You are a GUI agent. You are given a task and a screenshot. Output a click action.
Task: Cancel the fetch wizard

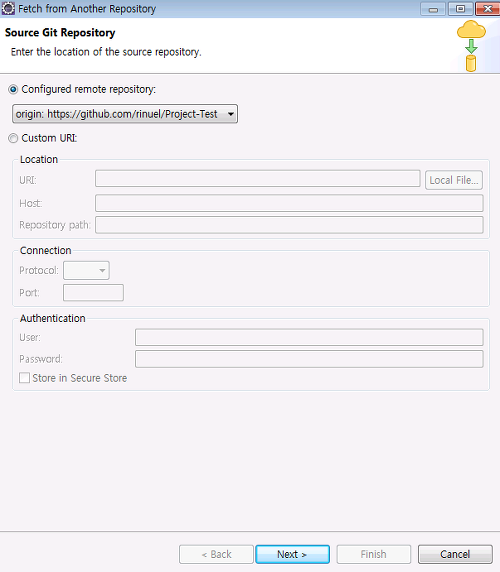455,554
